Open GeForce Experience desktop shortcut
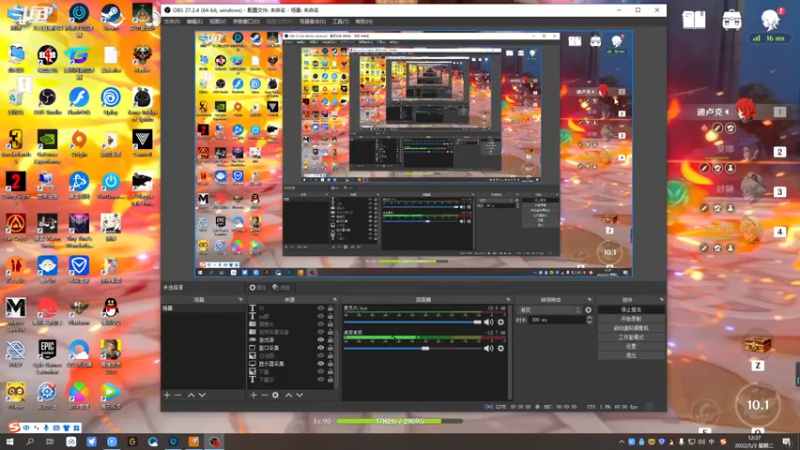This screenshot has height=450, width=800. pos(47,146)
